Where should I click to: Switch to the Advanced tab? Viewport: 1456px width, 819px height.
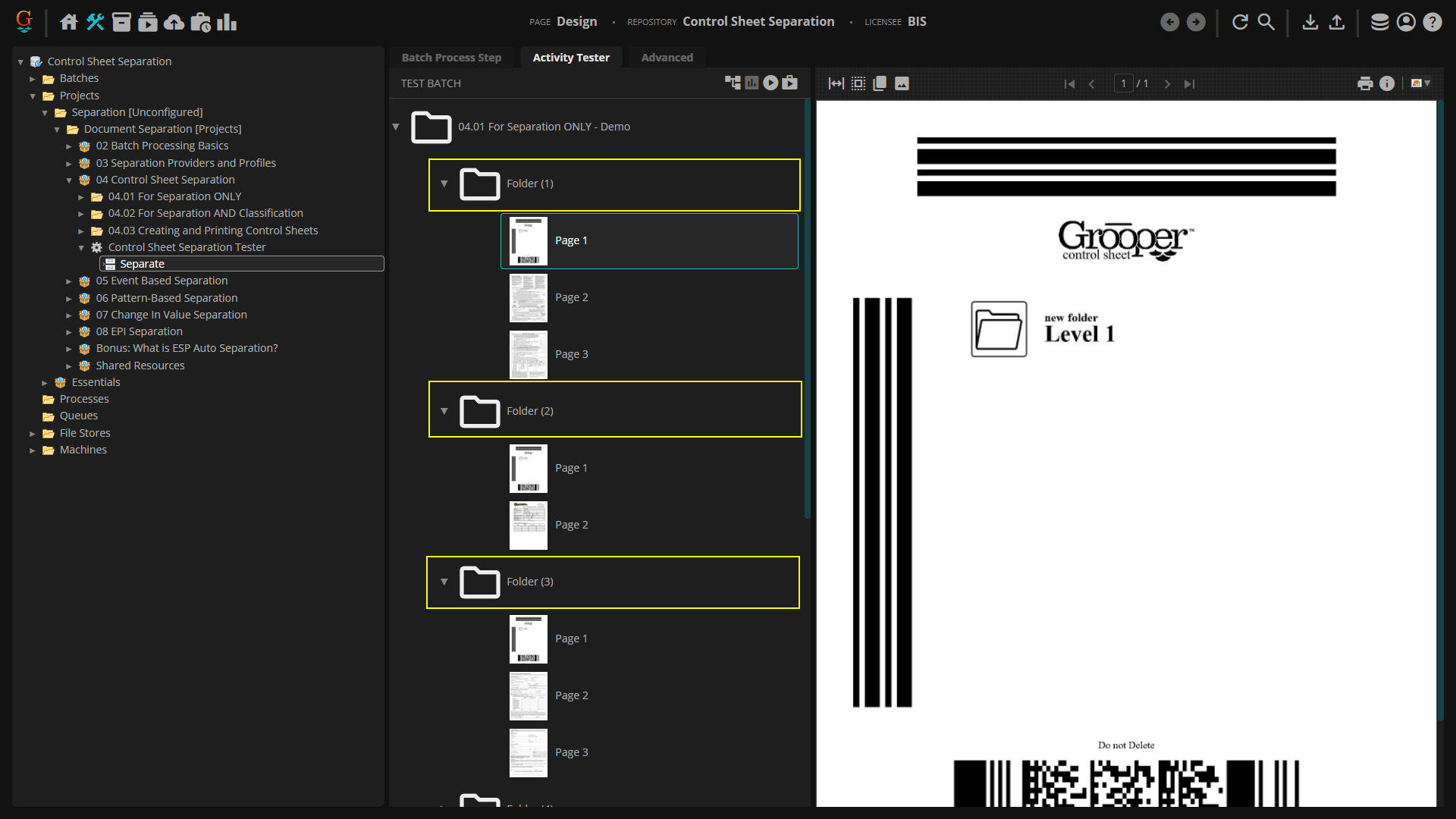(667, 58)
